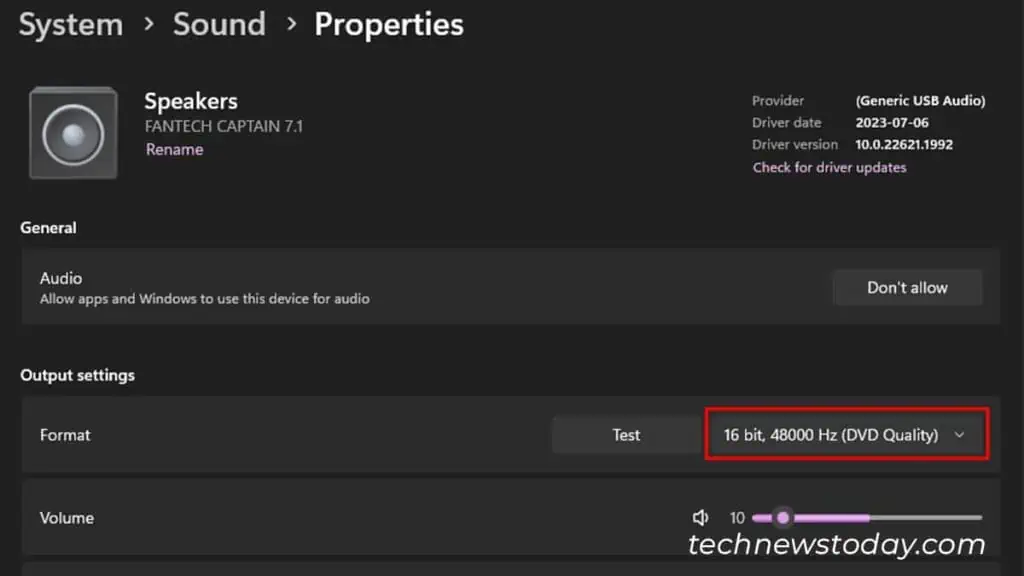Click the Output settings section heading
This screenshot has height=576, width=1024.
tap(77, 375)
